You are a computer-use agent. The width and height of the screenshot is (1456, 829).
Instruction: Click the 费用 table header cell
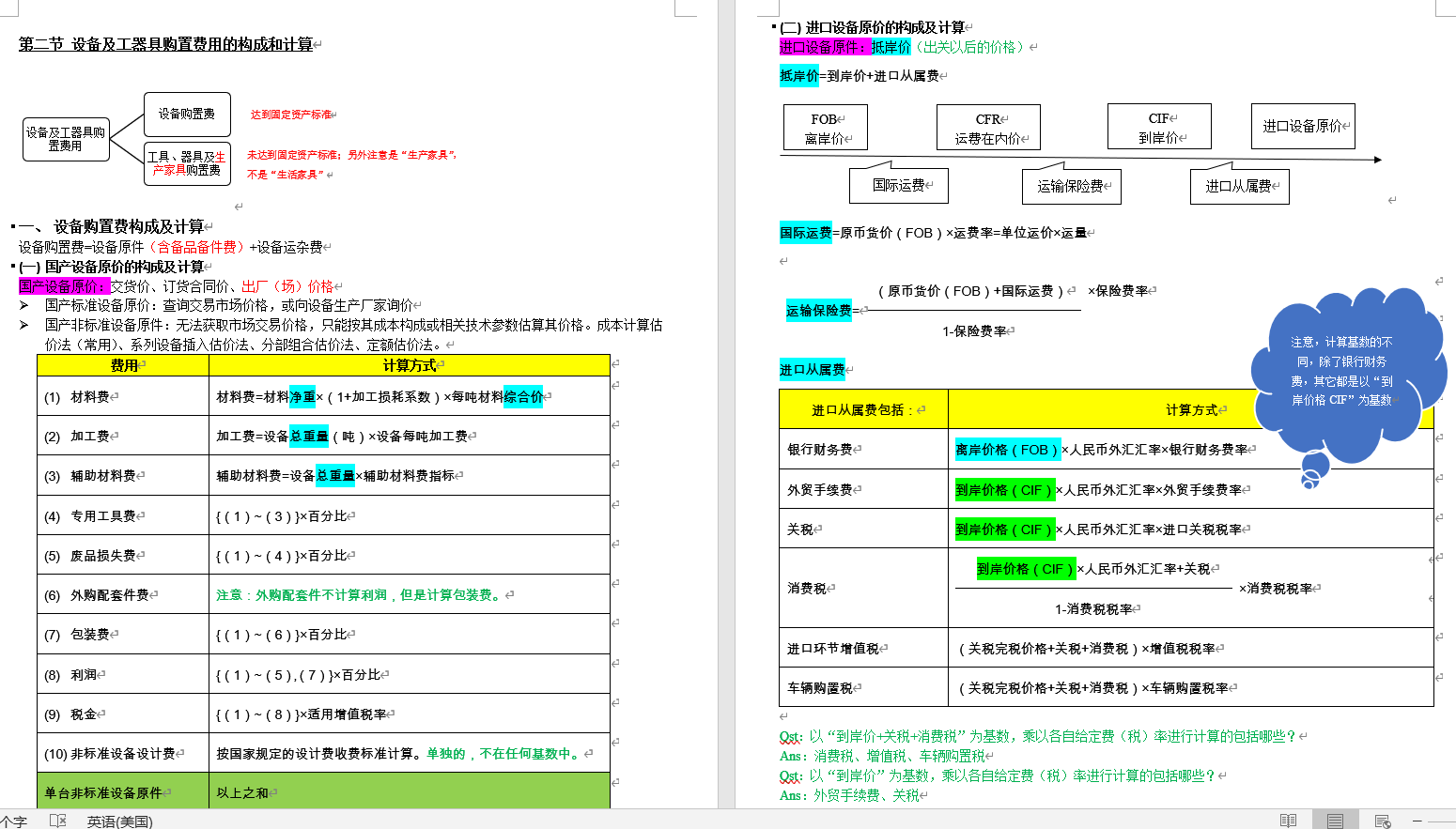[x=123, y=365]
